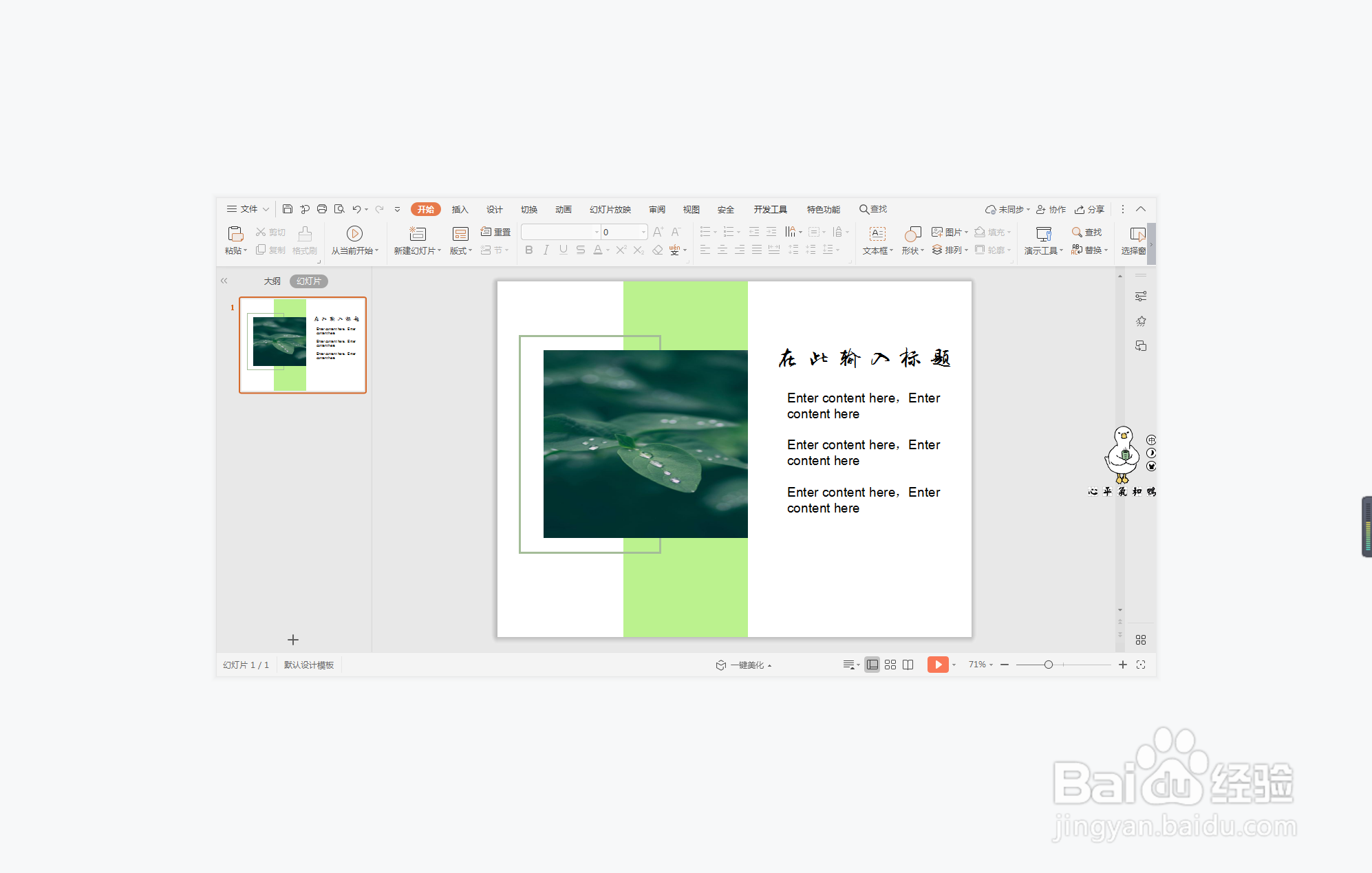Image resolution: width=1372 pixels, height=873 pixels.
Task: Click the fit-to-window icon in status bar
Action: [1141, 665]
